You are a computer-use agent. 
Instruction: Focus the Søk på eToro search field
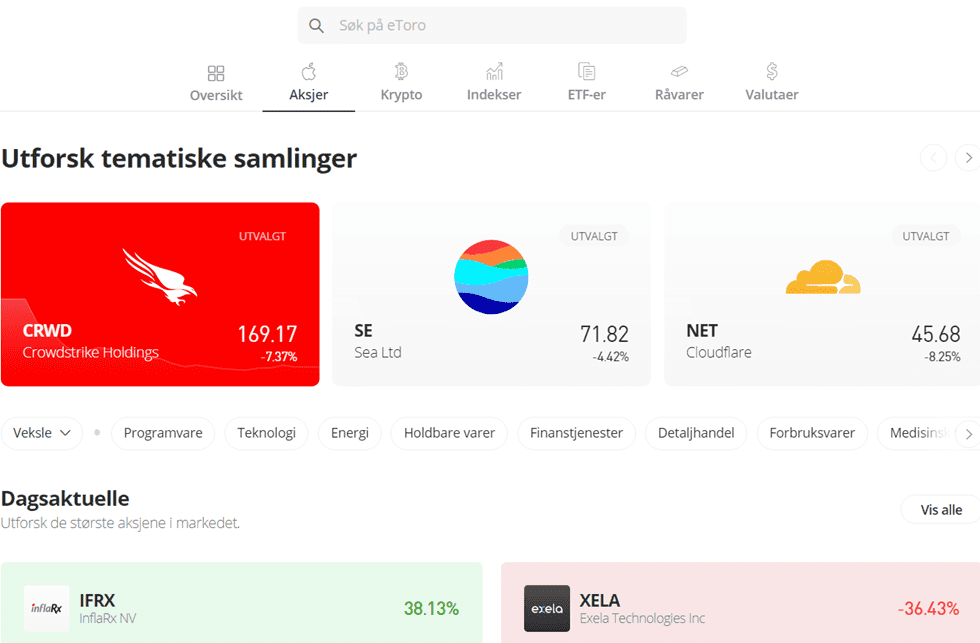point(492,26)
